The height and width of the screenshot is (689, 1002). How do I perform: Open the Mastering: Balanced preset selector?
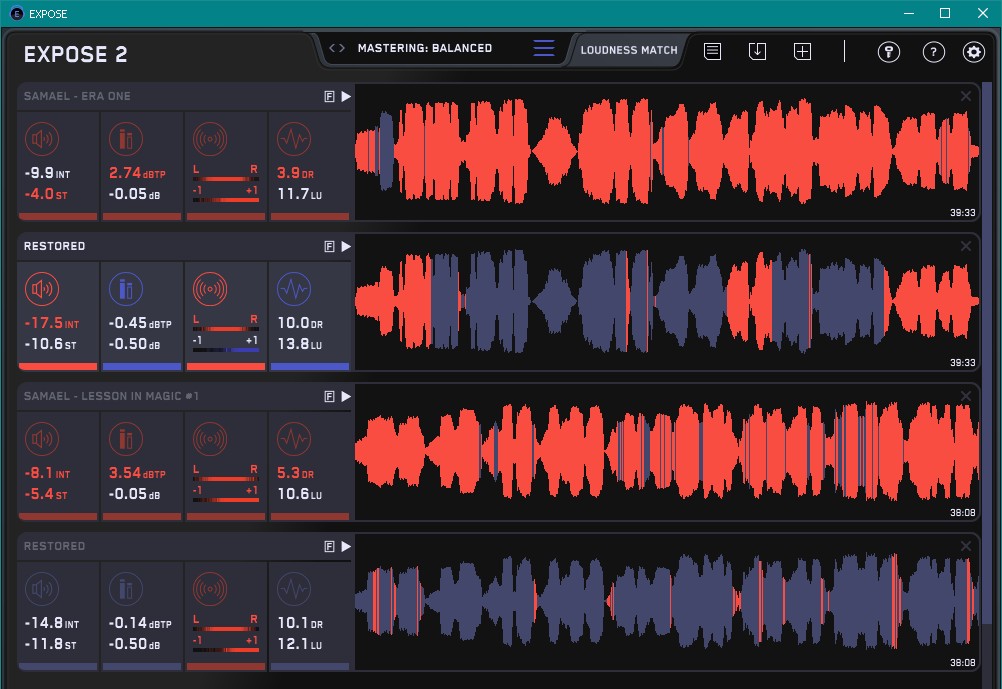(x=425, y=48)
